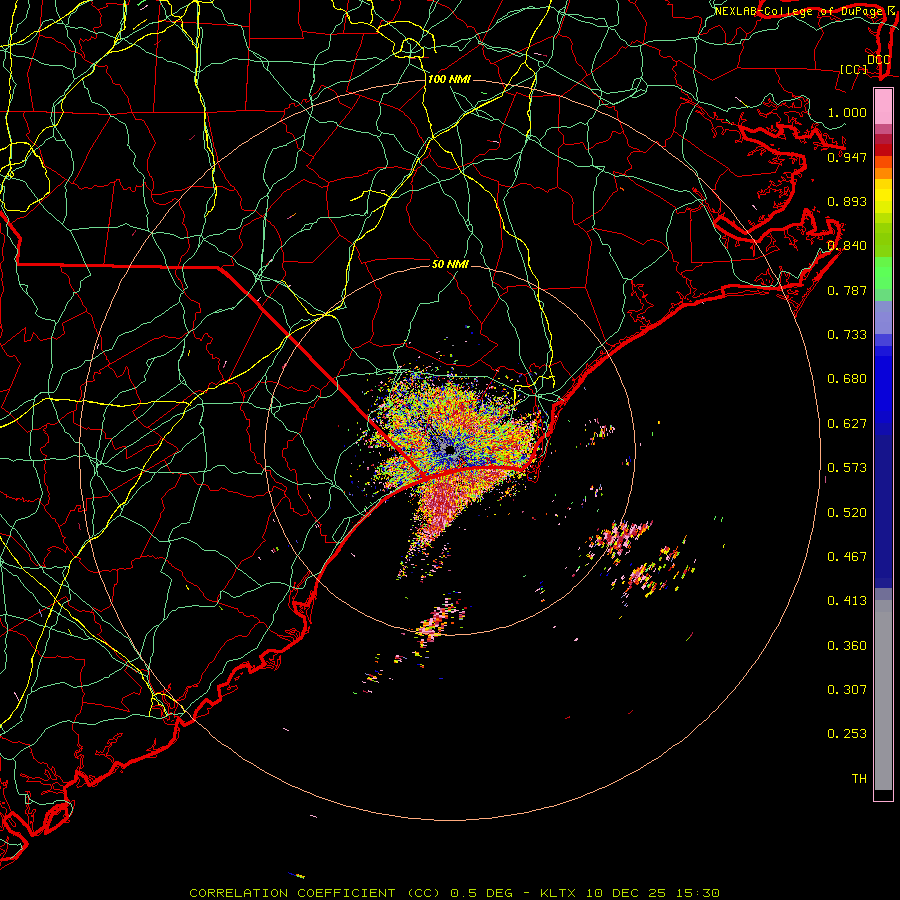The height and width of the screenshot is (900, 900).
Task: Click the 0.573 scale value
Action: tap(847, 468)
